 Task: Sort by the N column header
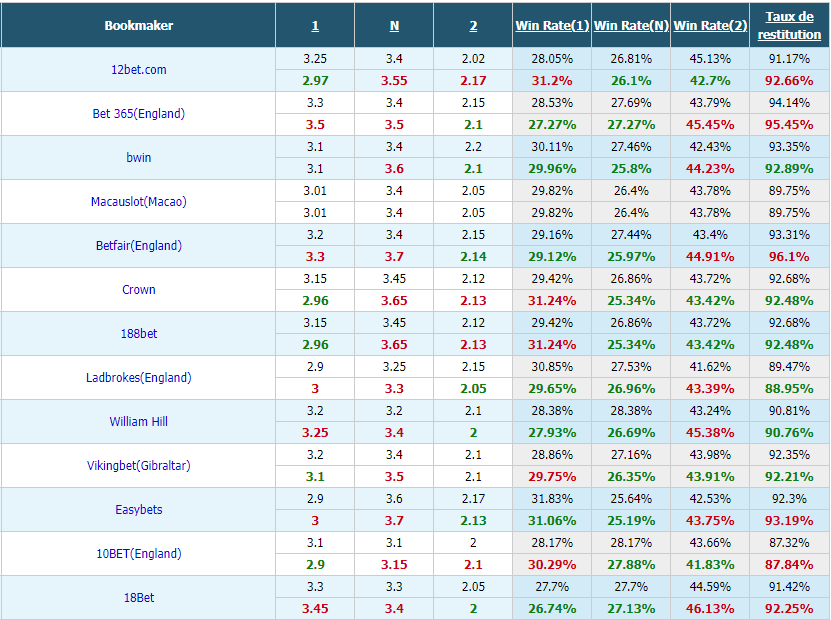pyautogui.click(x=394, y=25)
